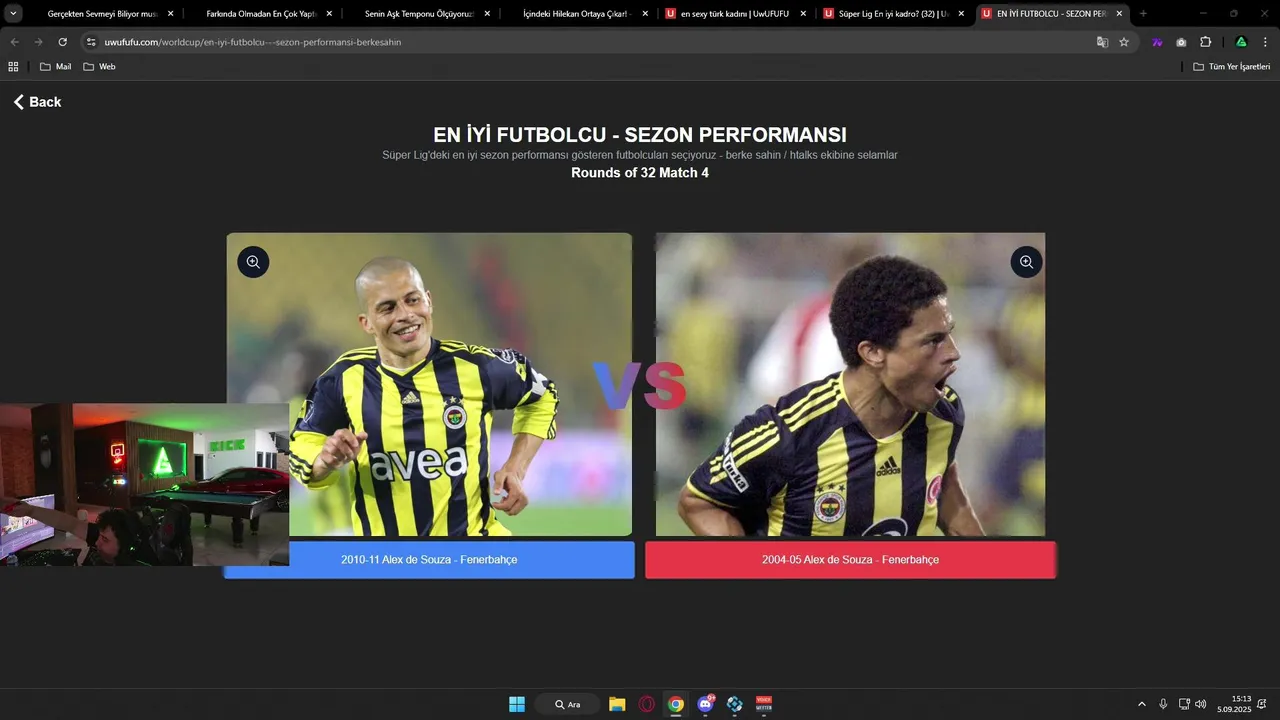Click the Ara taskbar search box
This screenshot has width=1280, height=720.
567,704
